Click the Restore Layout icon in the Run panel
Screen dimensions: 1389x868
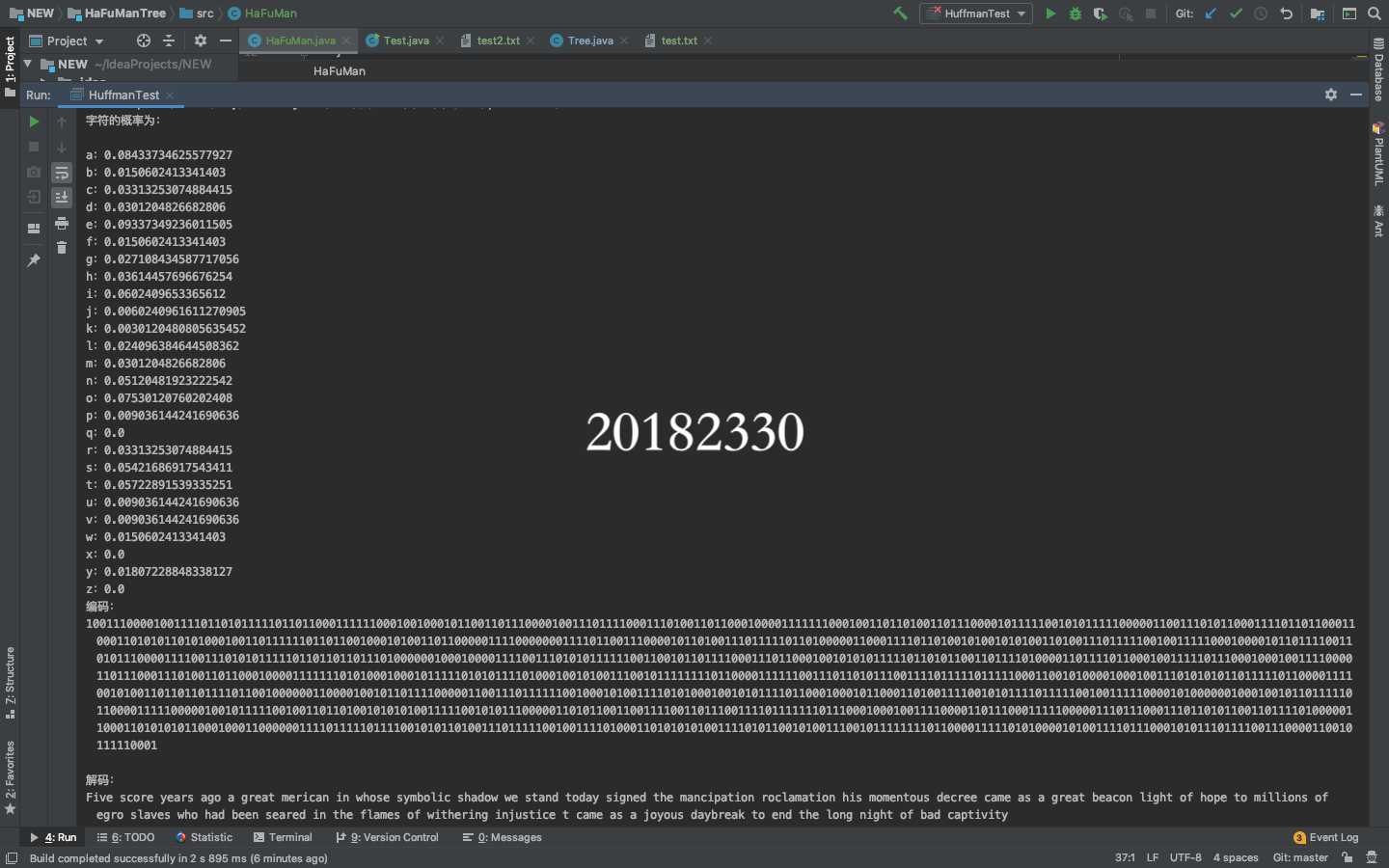tap(34, 229)
